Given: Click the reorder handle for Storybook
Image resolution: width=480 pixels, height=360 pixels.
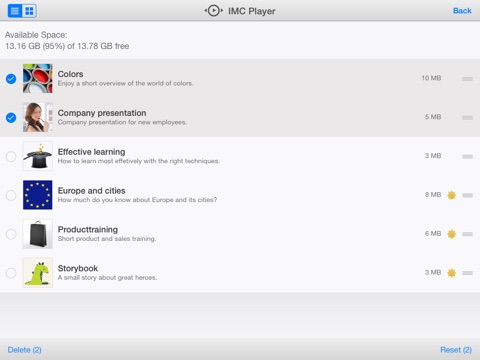Looking at the screenshot, I should point(467,273).
